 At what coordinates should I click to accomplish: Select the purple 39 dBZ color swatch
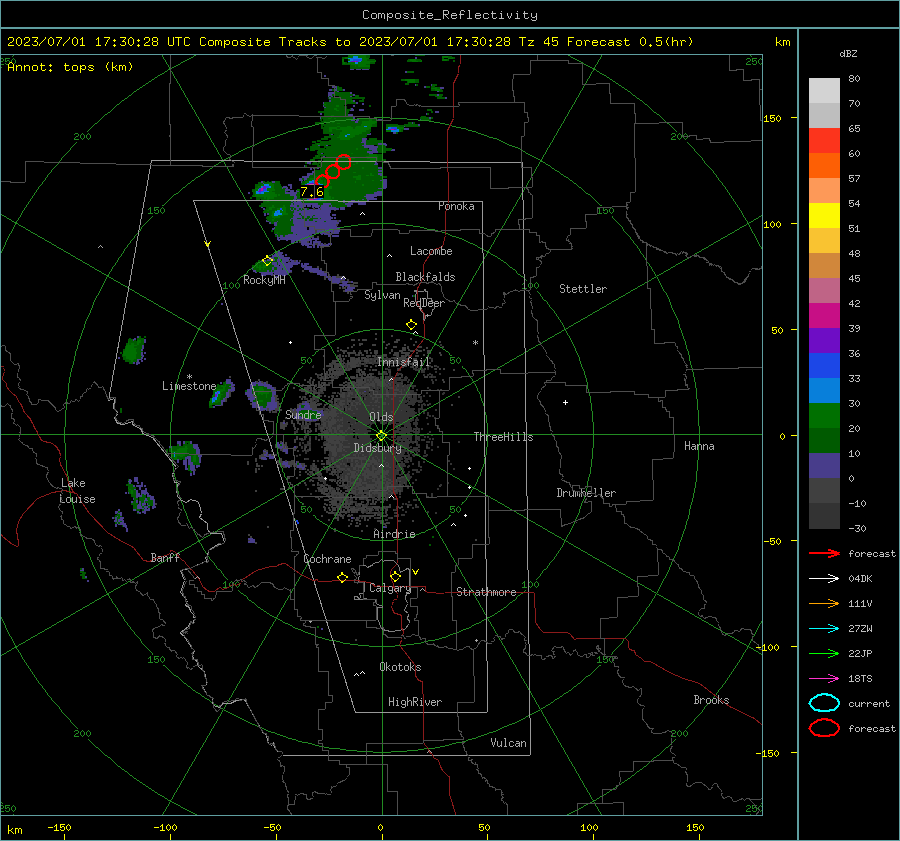point(824,340)
